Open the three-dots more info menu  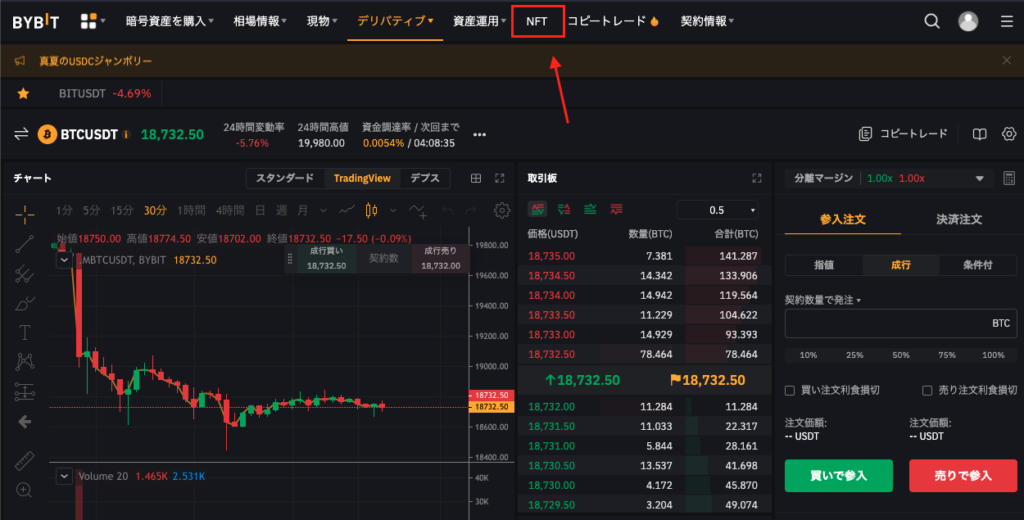coord(479,135)
